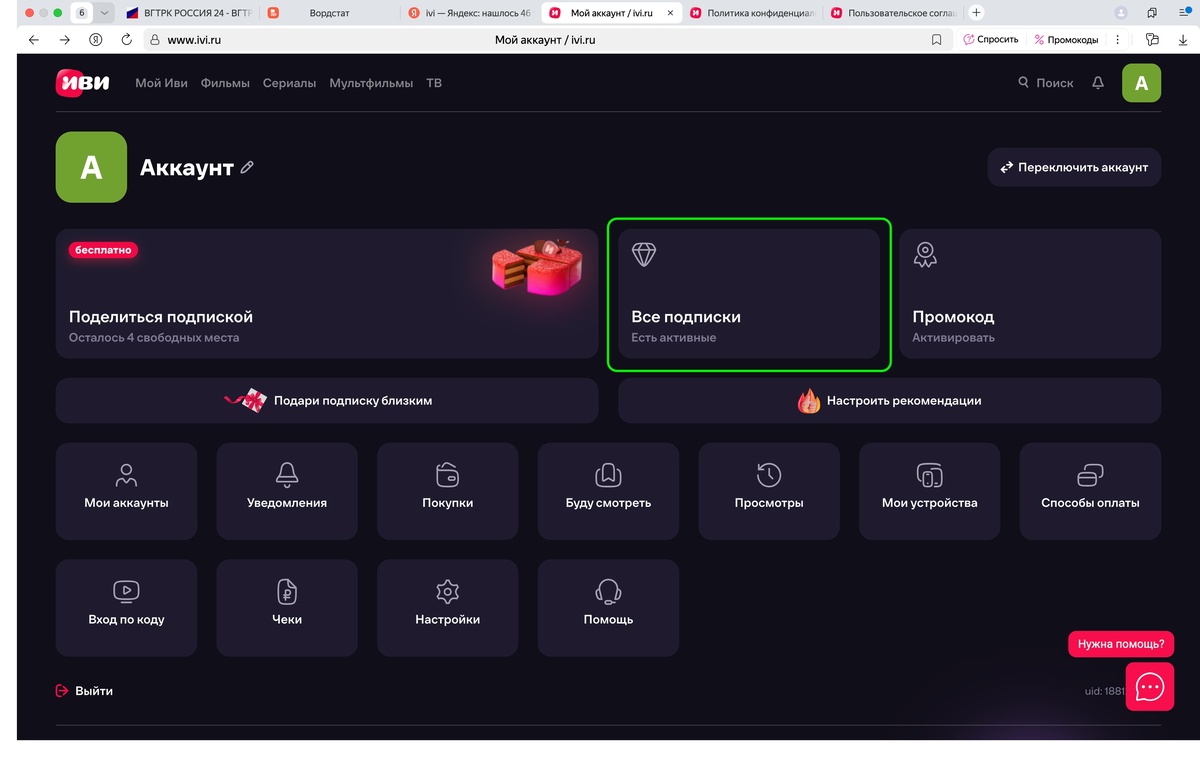
Task: Click the Переключить аккаунт button
Action: (x=1074, y=167)
